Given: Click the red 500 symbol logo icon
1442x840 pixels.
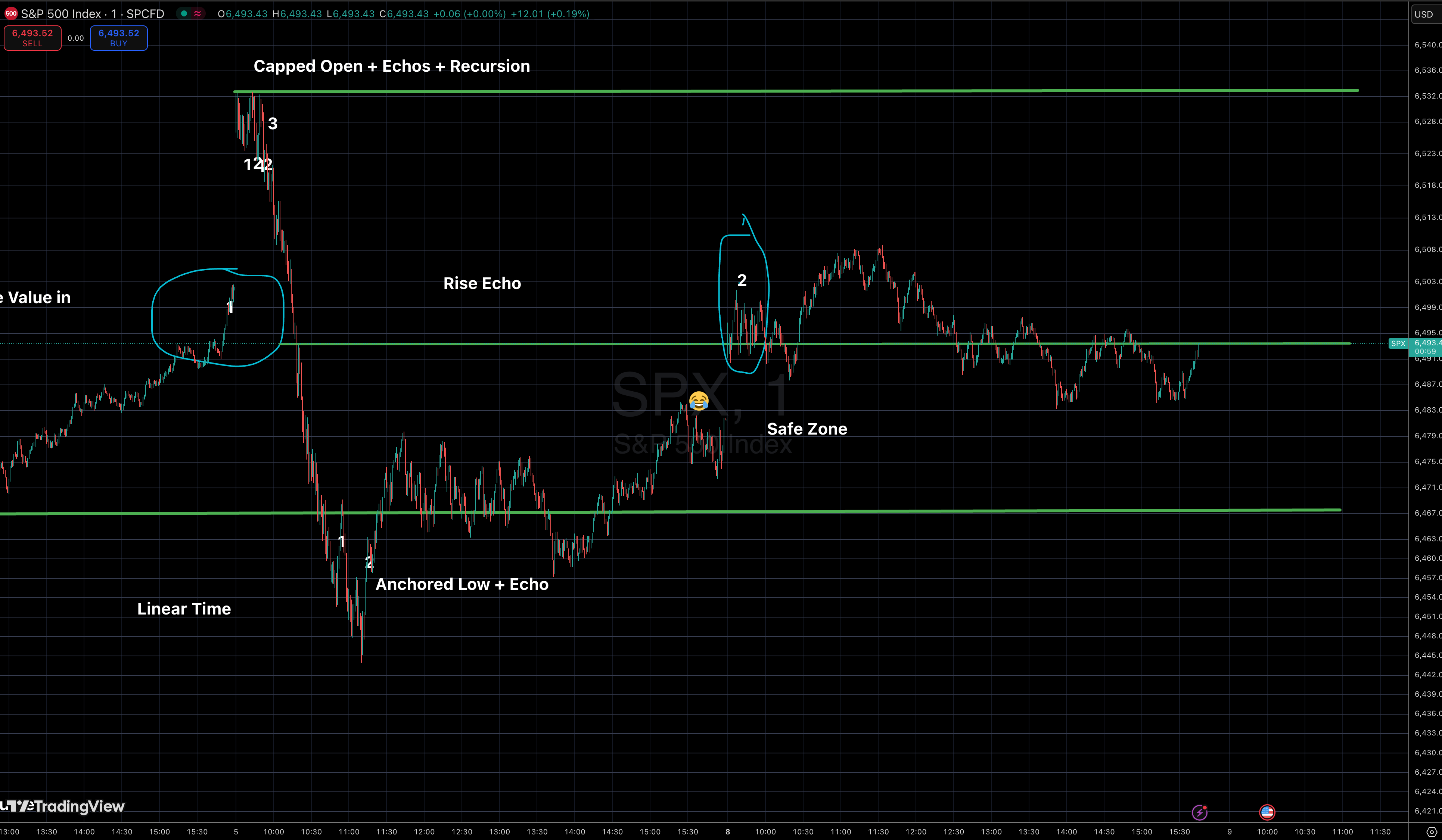Looking at the screenshot, I should (x=11, y=14).
